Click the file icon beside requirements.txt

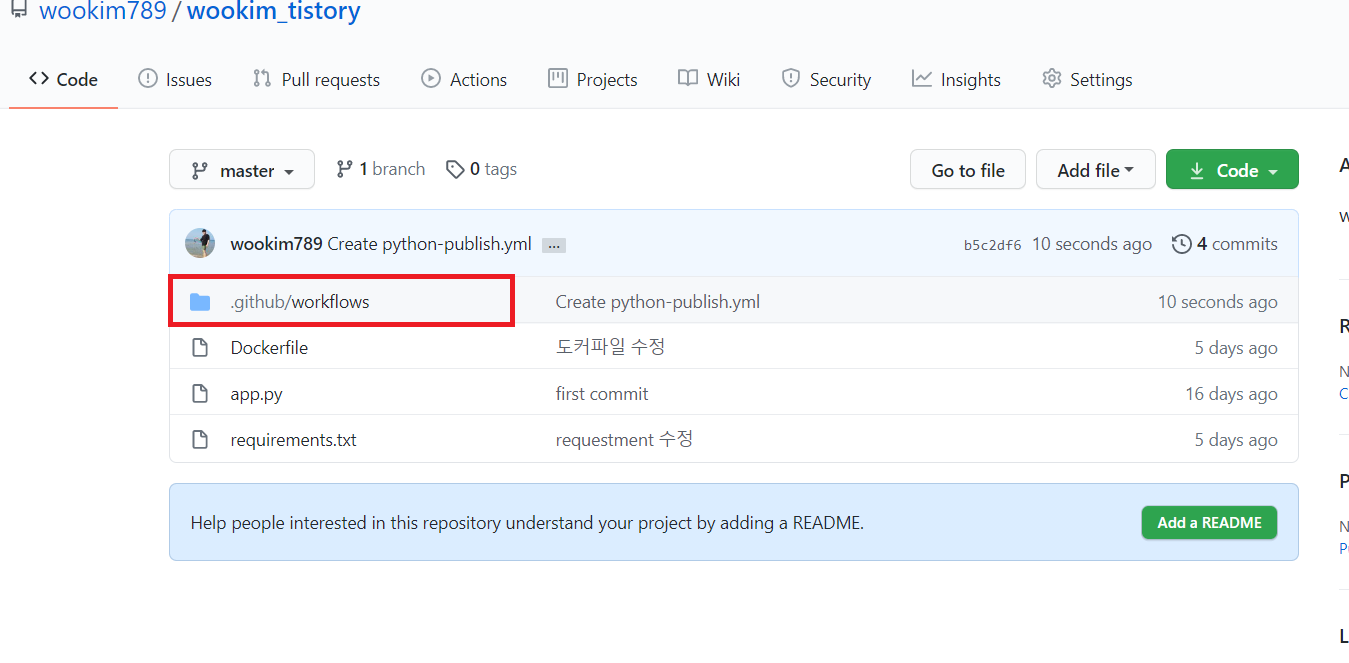point(200,440)
